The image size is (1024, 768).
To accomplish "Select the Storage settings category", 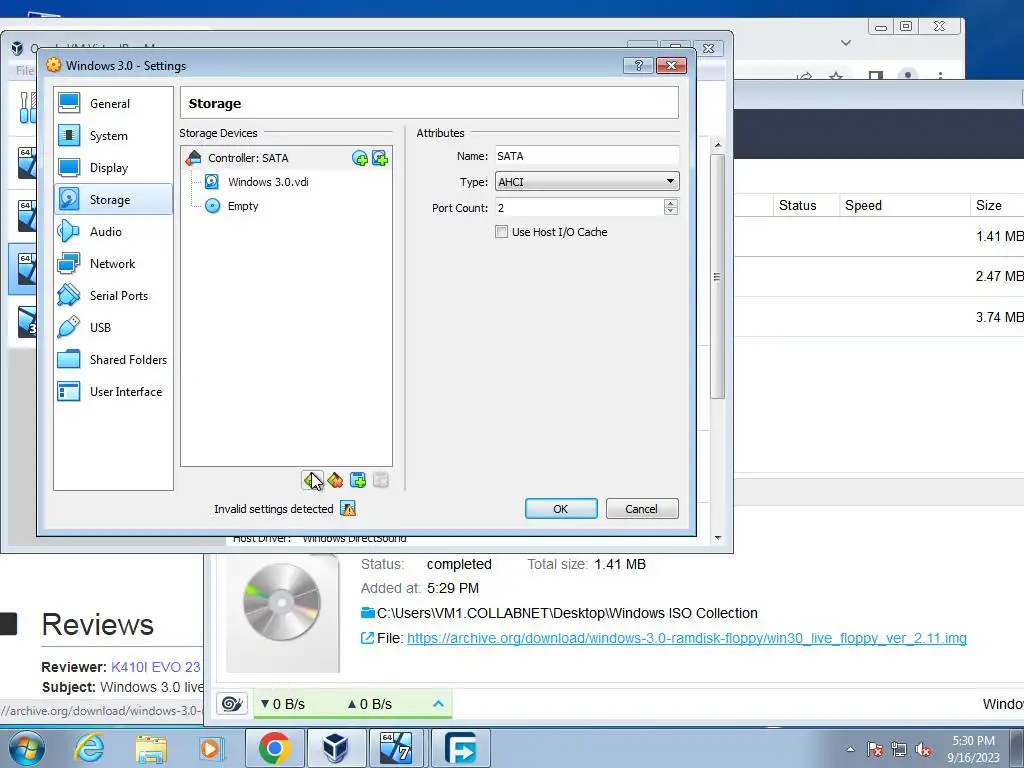I will pyautogui.click(x=113, y=199).
